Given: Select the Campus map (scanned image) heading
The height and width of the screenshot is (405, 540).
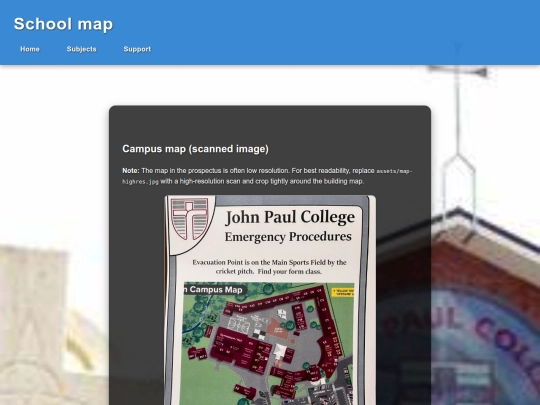Looking at the screenshot, I should pos(195,149).
